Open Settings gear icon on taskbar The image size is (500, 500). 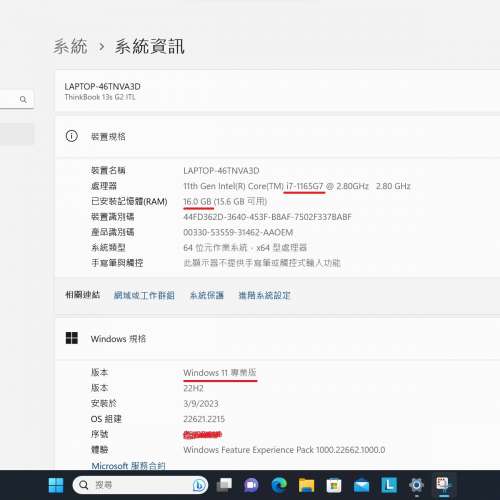[416, 485]
